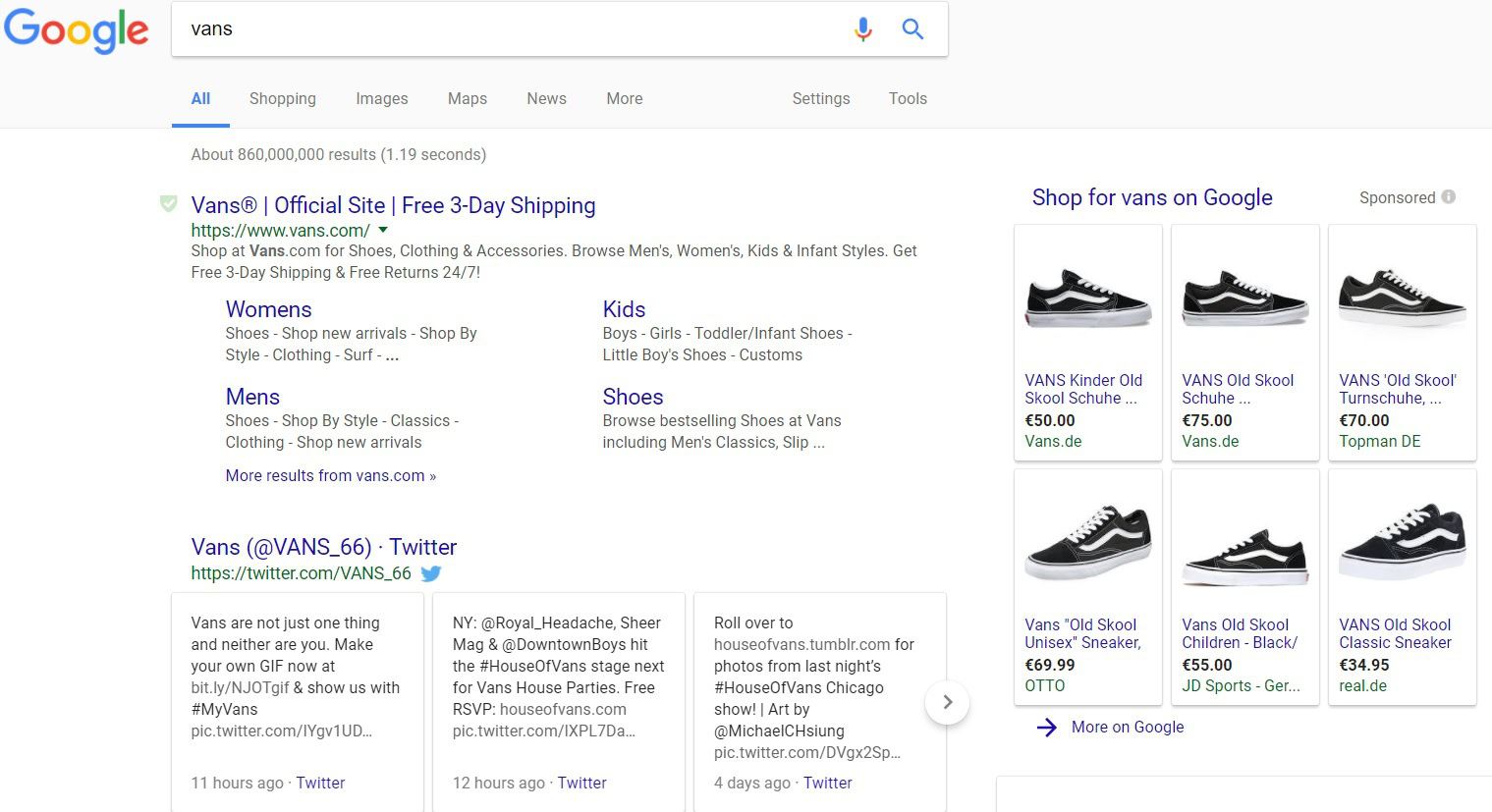This screenshot has width=1492, height=812.
Task: Select the VANS Kinder Old Skool shoe image
Action: (x=1087, y=298)
